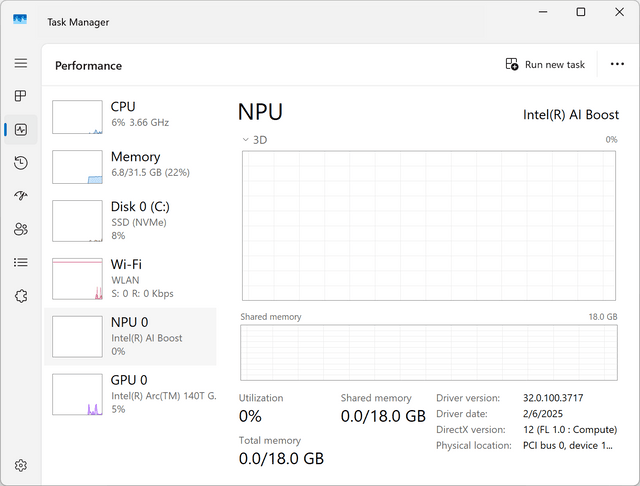This screenshot has width=640, height=486.
Task: Click the Memory mini graph thumbnail
Action: tap(77, 167)
